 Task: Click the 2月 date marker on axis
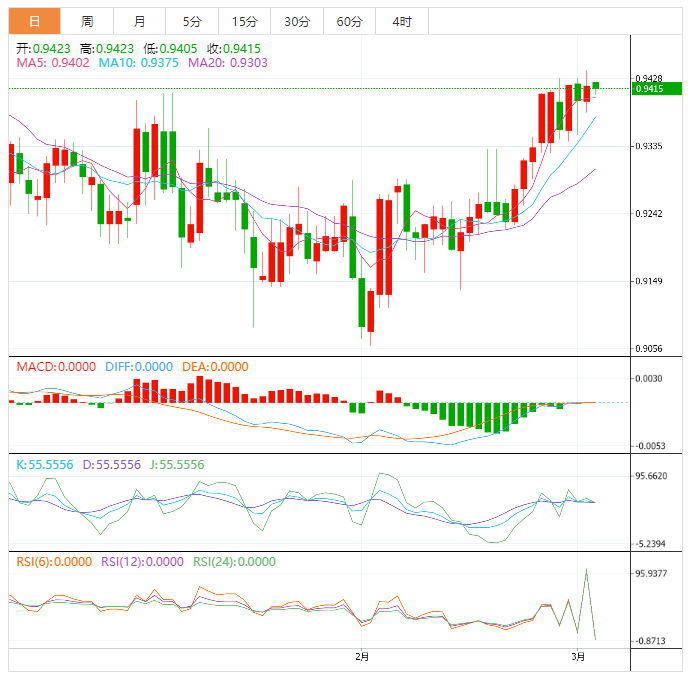click(362, 657)
